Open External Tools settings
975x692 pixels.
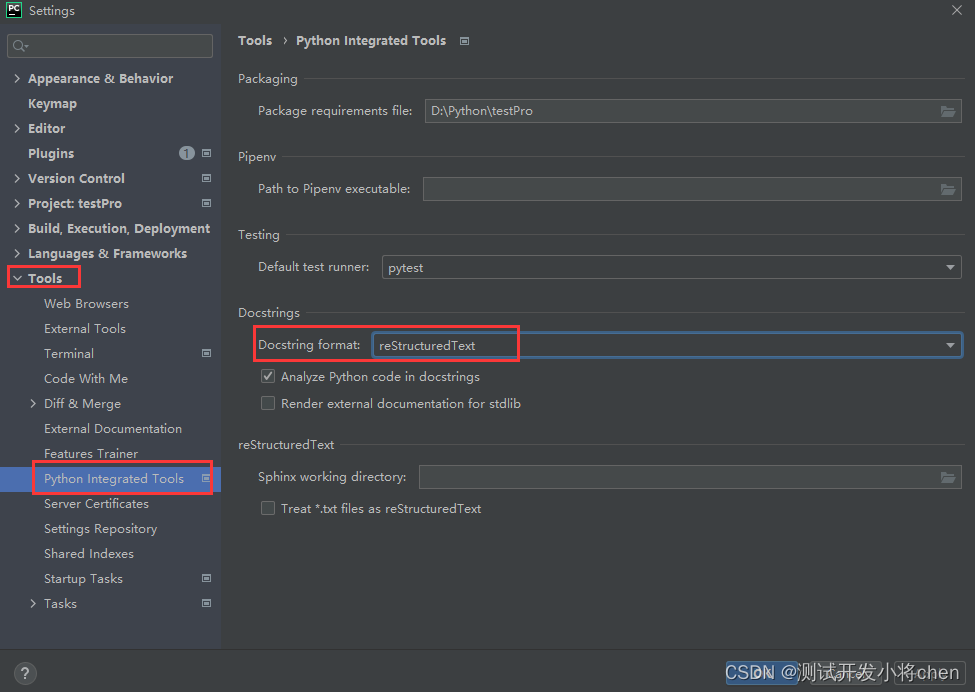point(85,328)
